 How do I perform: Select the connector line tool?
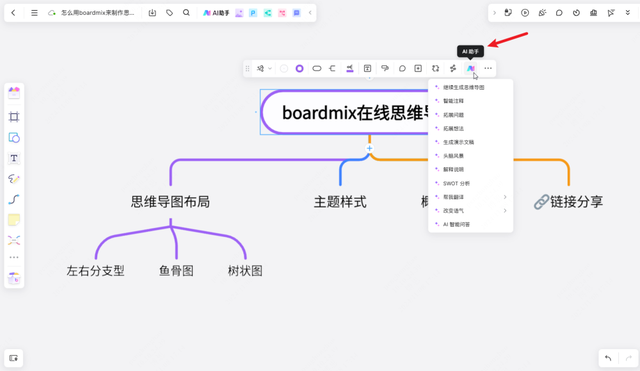coord(14,199)
